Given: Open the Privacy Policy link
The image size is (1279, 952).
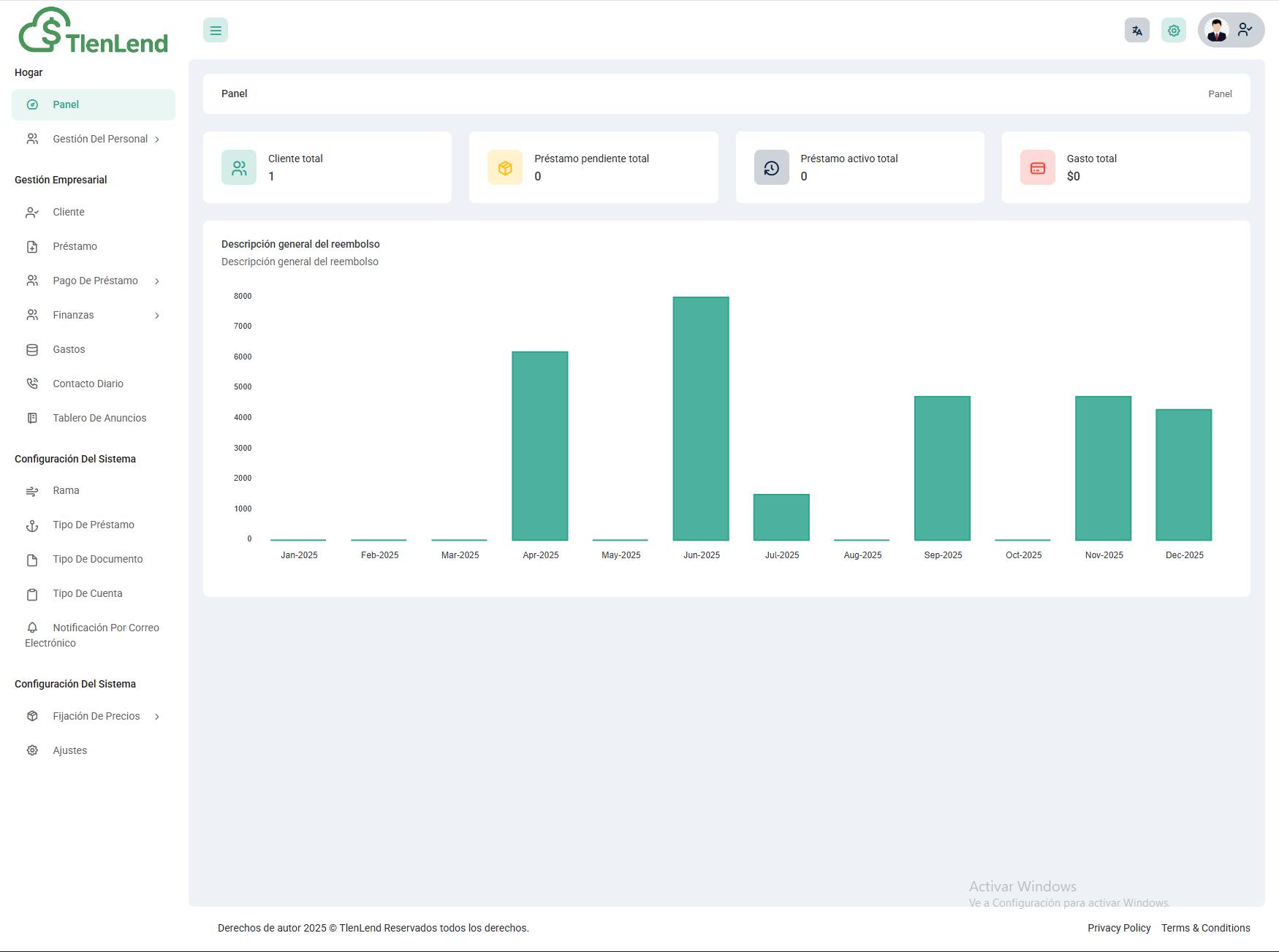Looking at the screenshot, I should 1118,928.
